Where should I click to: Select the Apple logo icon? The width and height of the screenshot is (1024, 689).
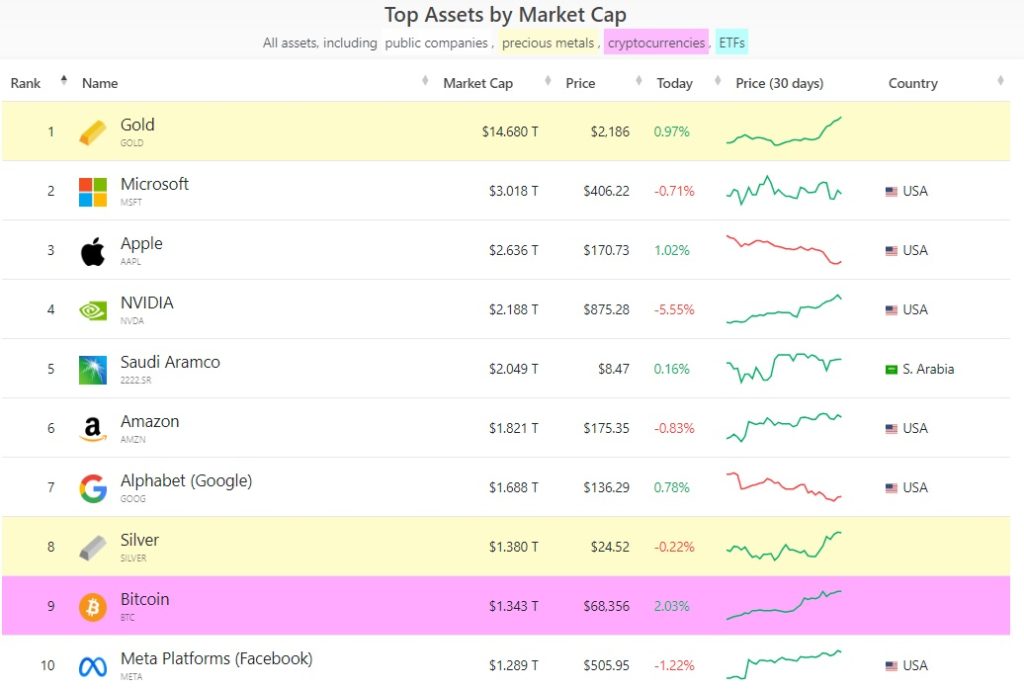click(x=92, y=250)
